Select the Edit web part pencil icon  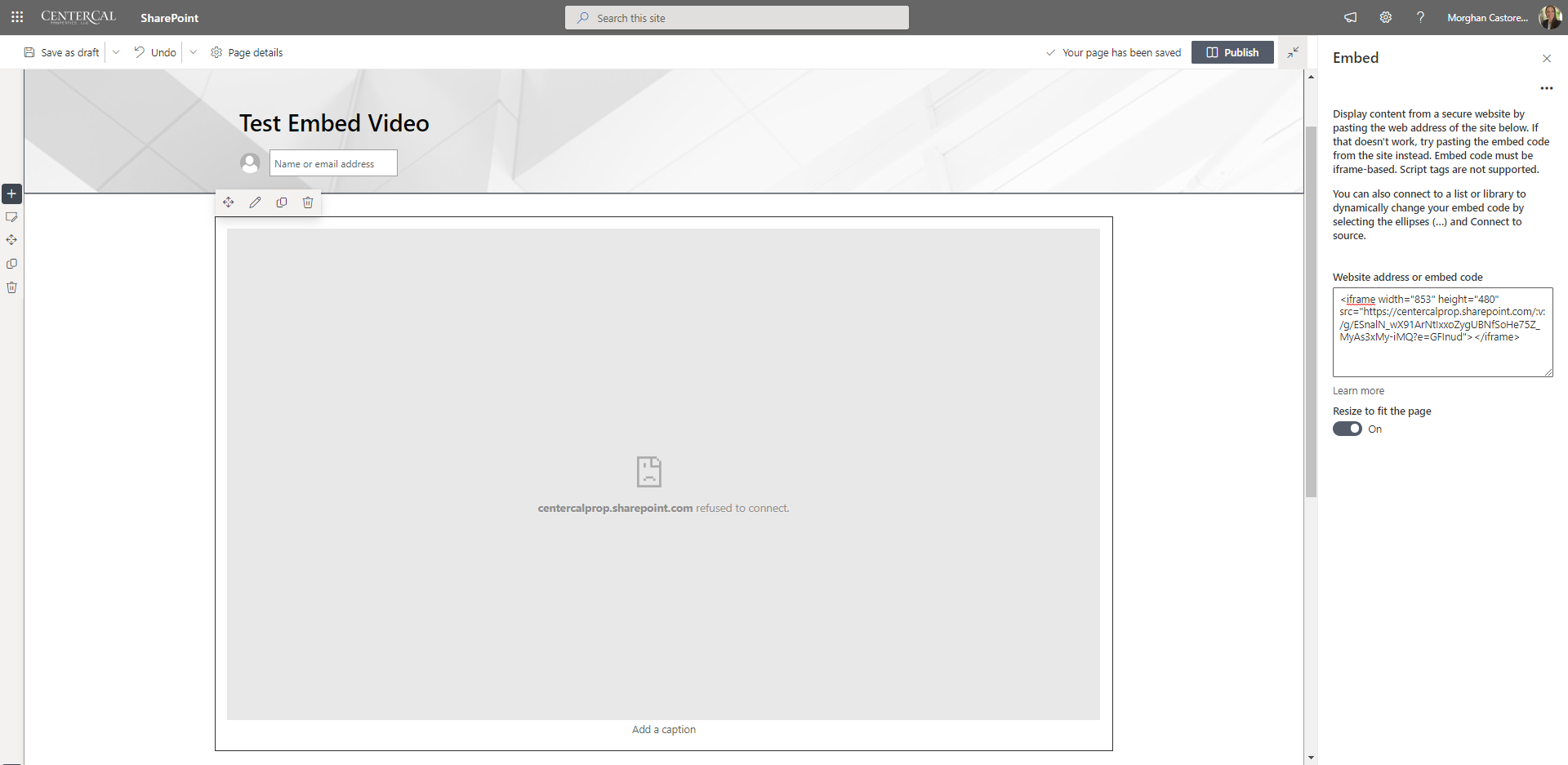255,202
